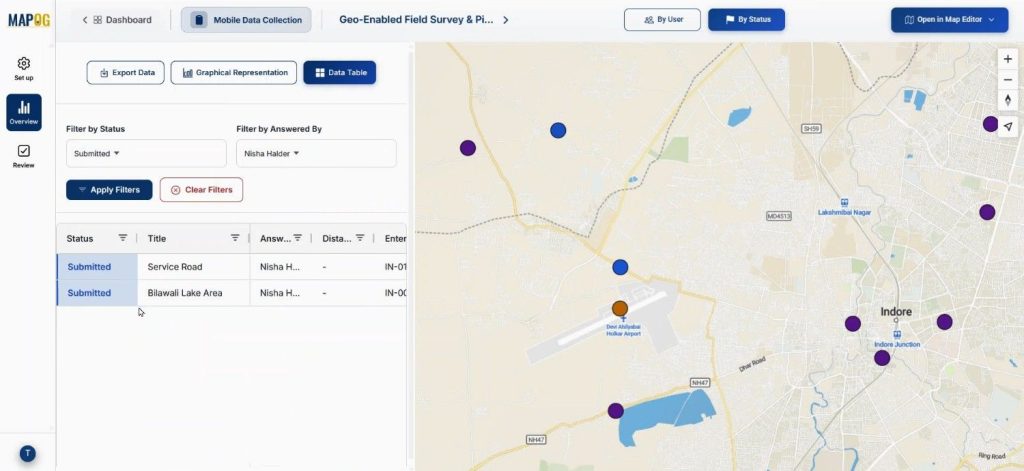Click the orange marker near the airport

(x=620, y=308)
